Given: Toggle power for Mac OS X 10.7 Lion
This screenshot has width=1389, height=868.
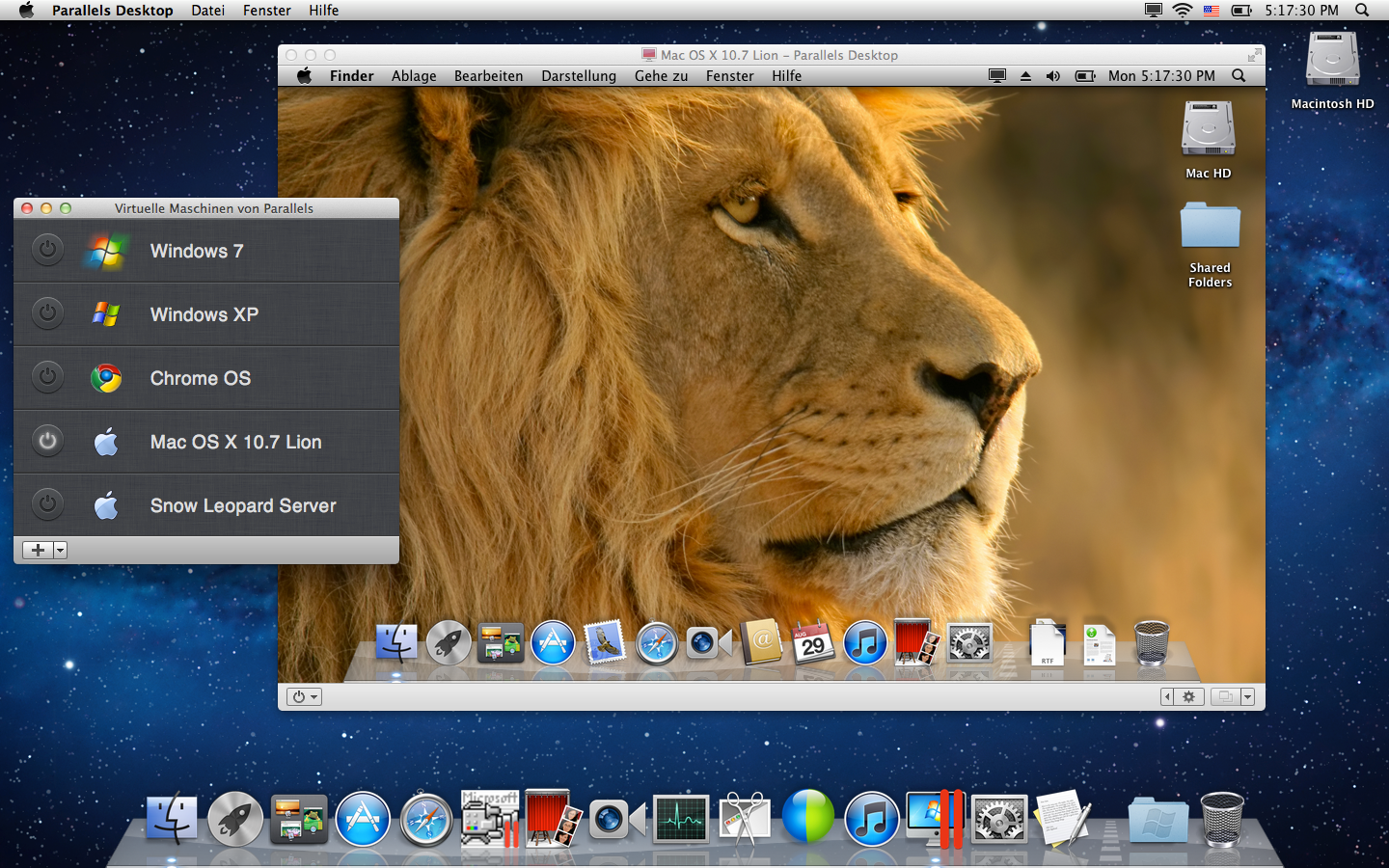Looking at the screenshot, I should pos(47,441).
